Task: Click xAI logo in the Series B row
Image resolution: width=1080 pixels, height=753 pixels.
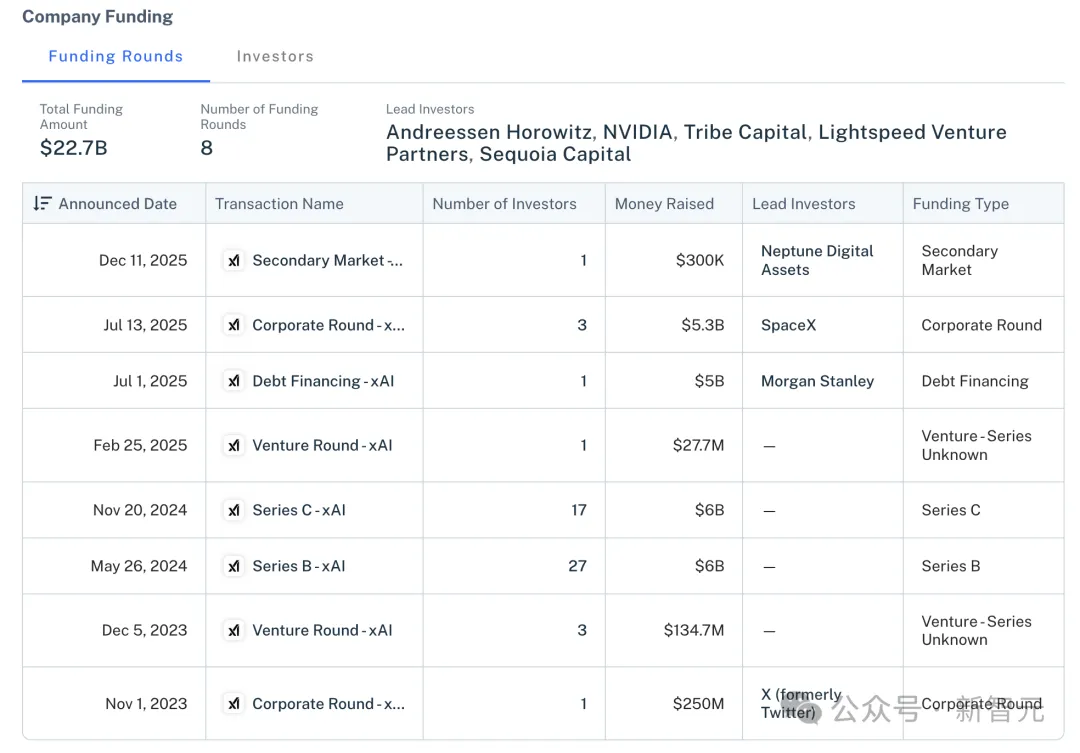Action: [233, 566]
